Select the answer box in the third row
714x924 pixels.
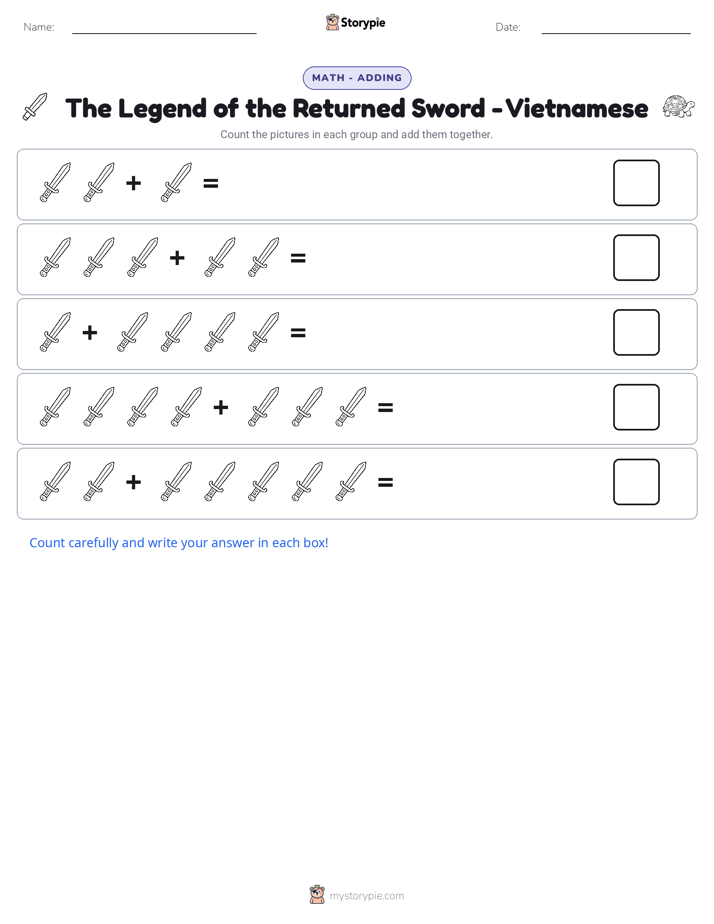point(636,332)
